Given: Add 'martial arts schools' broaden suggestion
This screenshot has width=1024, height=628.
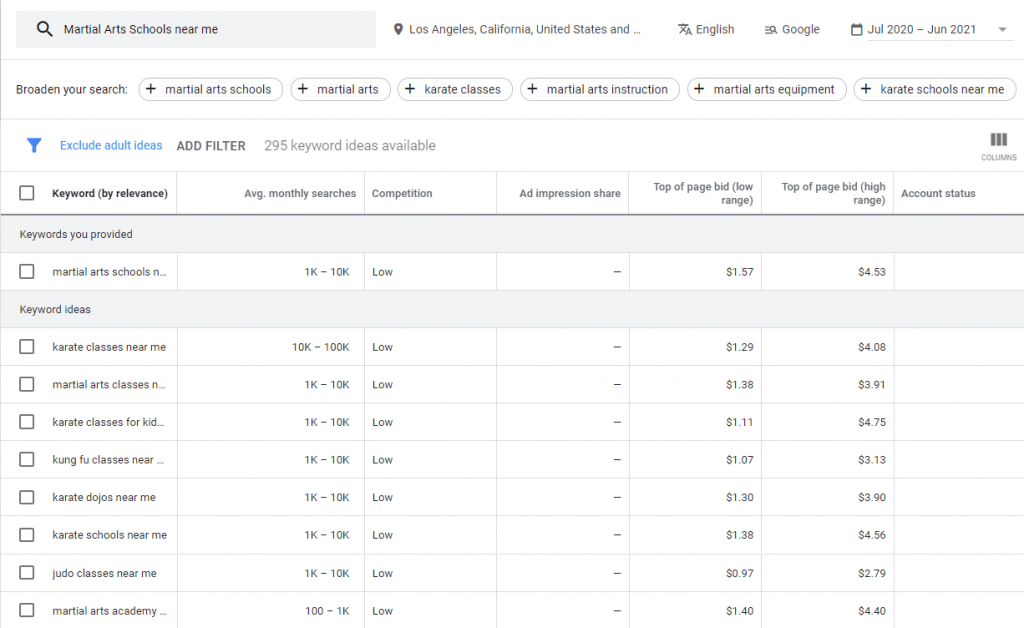Looking at the screenshot, I should pos(210,89).
